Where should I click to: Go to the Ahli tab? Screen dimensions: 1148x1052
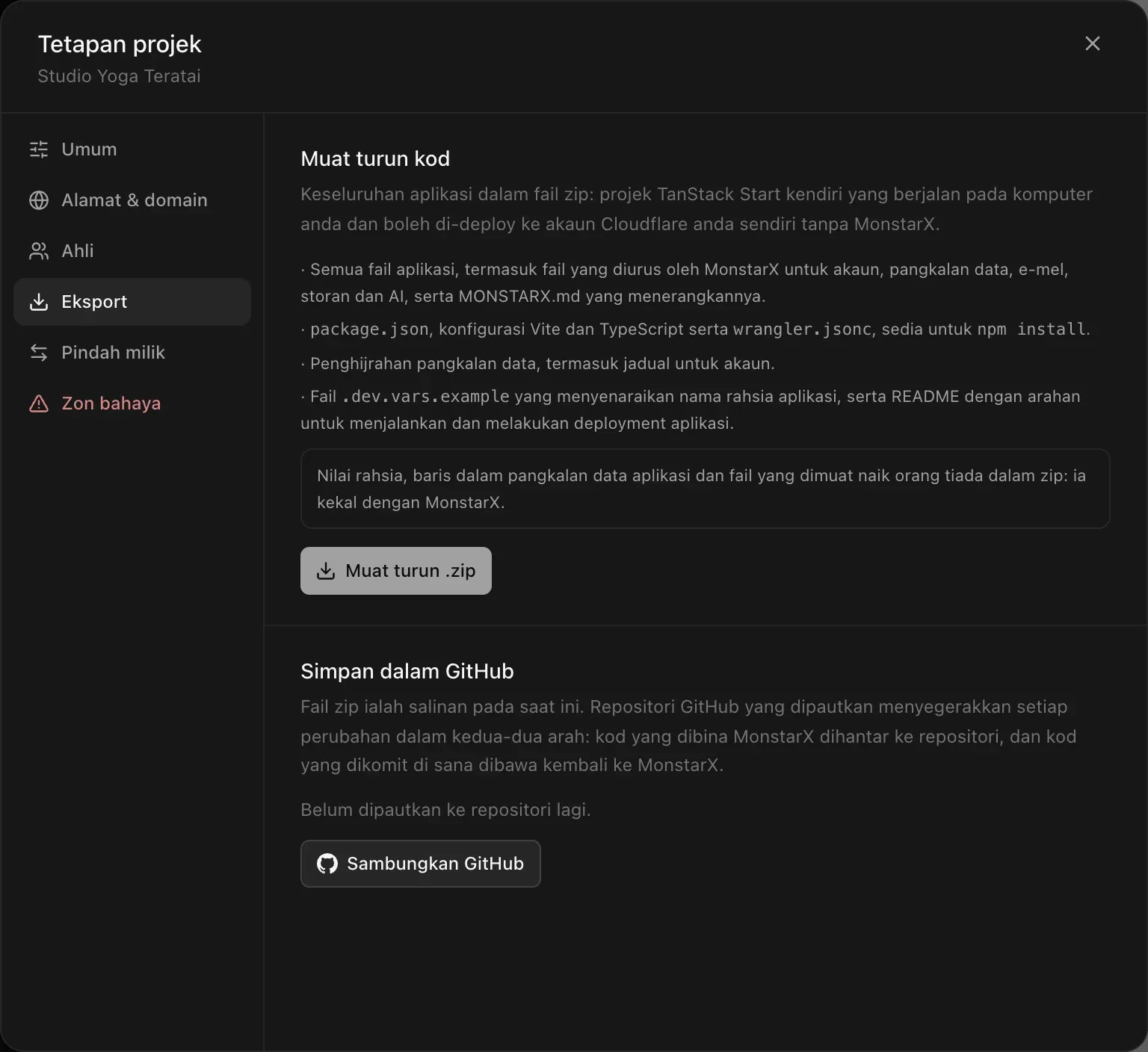coord(132,251)
